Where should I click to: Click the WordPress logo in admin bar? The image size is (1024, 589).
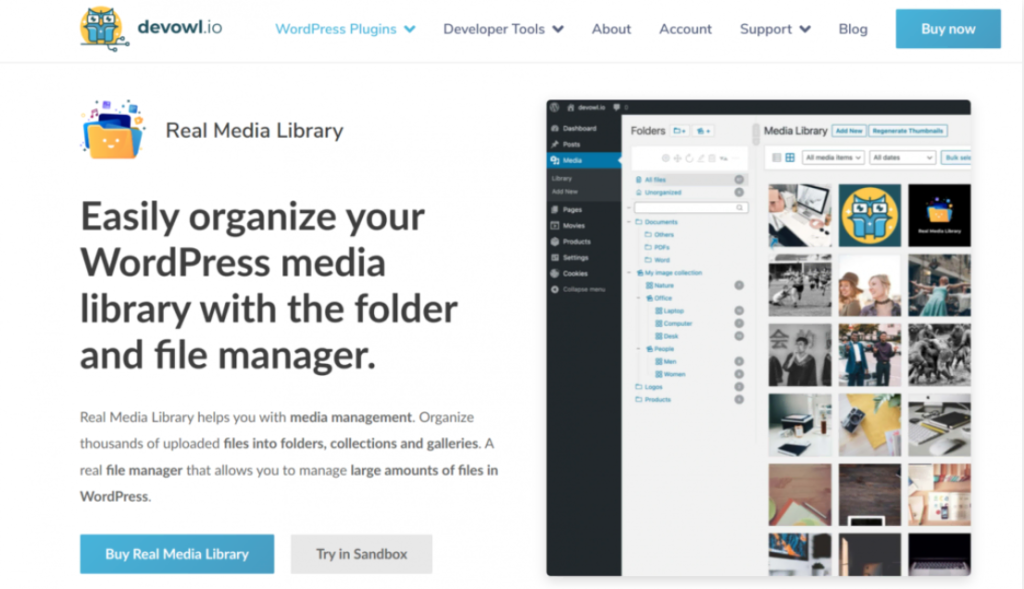click(x=555, y=107)
